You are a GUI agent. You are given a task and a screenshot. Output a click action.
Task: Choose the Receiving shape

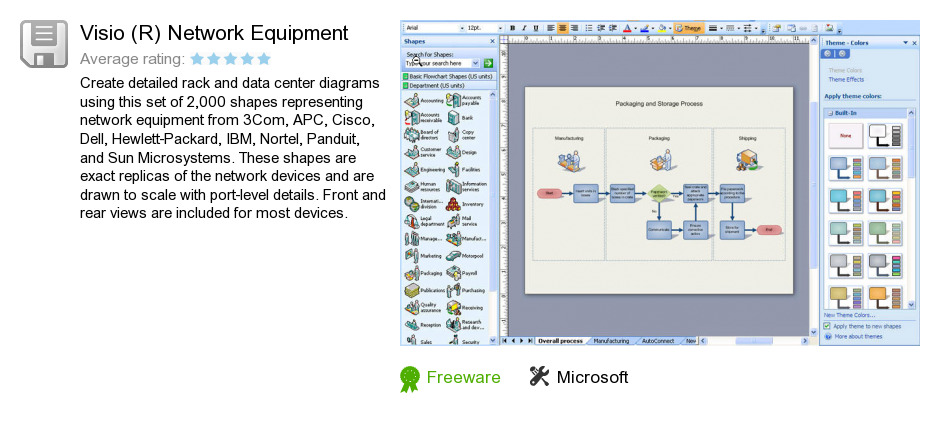coord(465,308)
